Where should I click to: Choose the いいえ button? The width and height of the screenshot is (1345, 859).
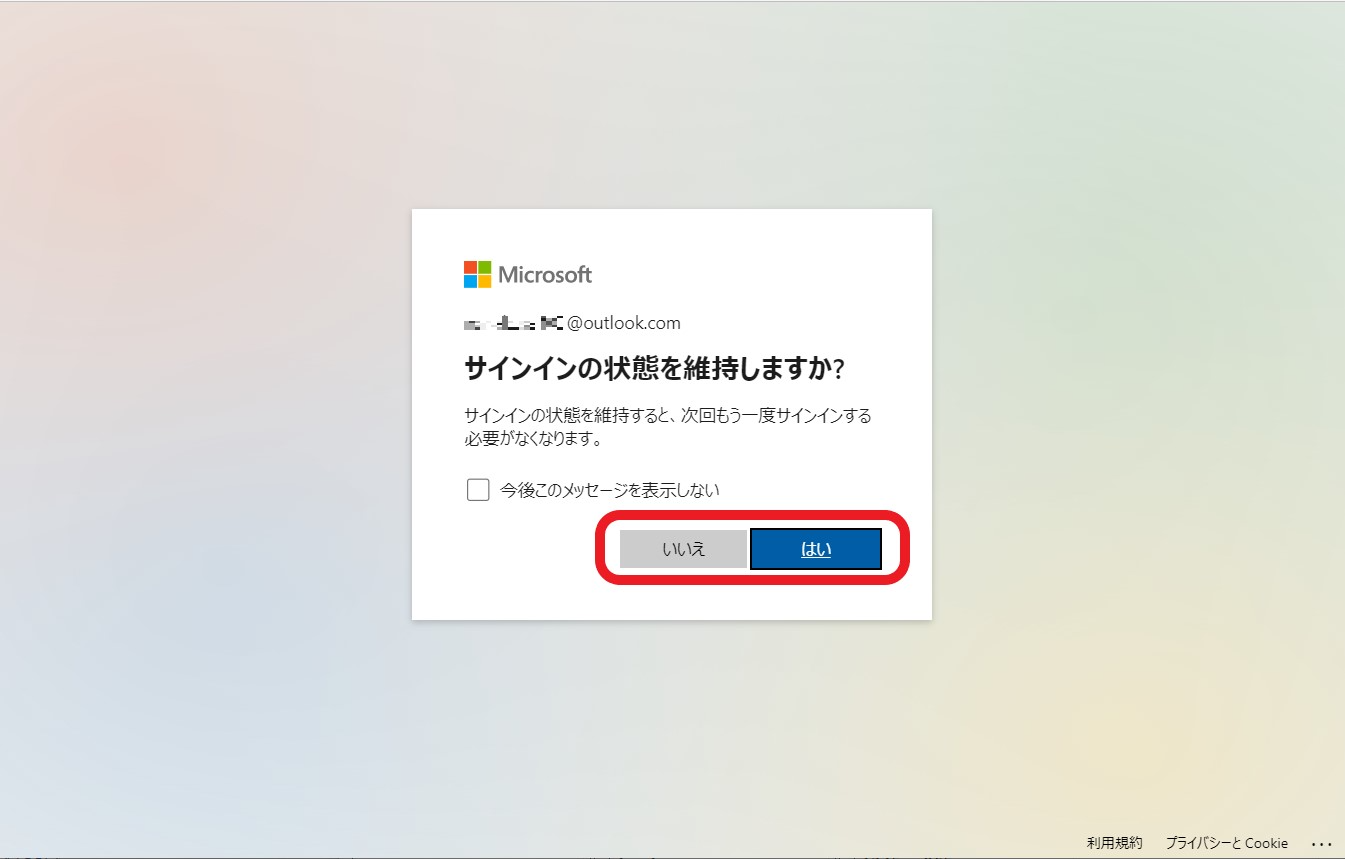[x=683, y=549]
